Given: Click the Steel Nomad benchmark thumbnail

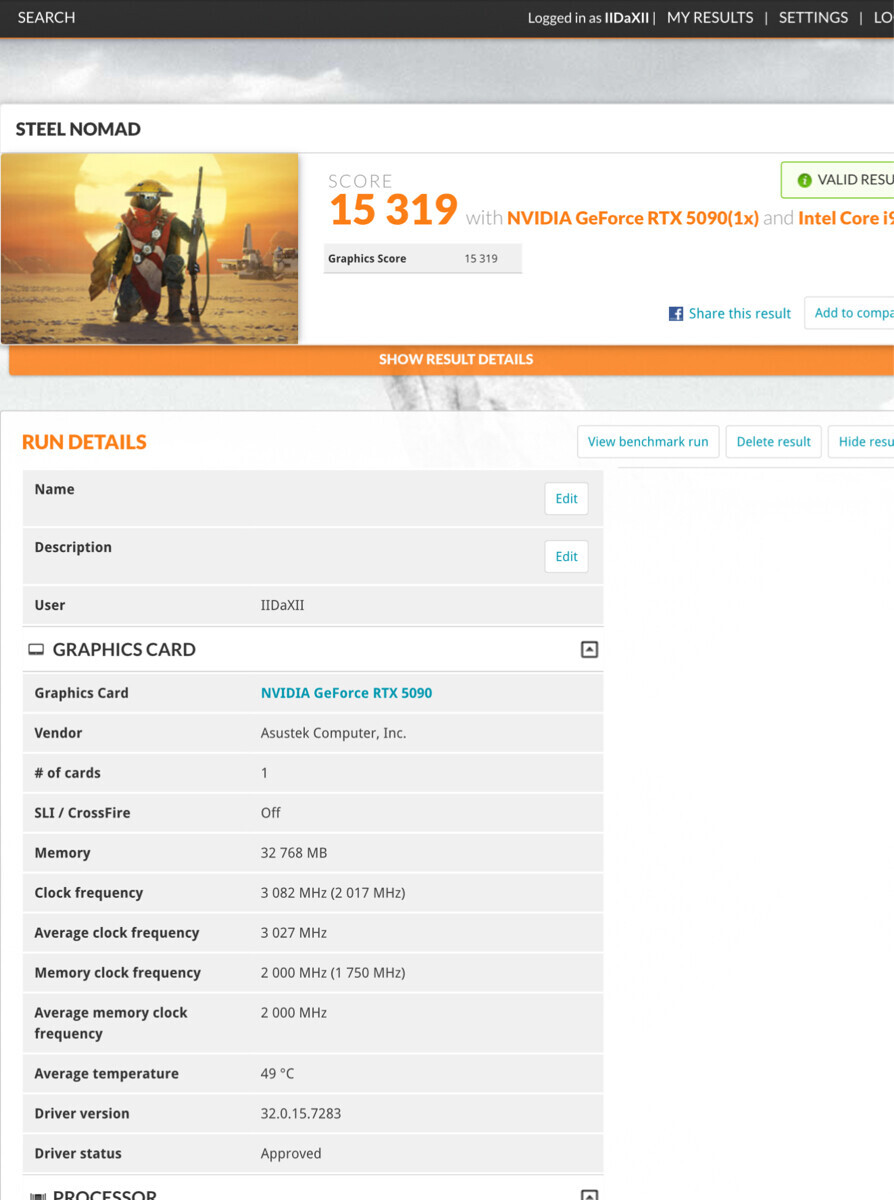Looking at the screenshot, I should (150, 248).
